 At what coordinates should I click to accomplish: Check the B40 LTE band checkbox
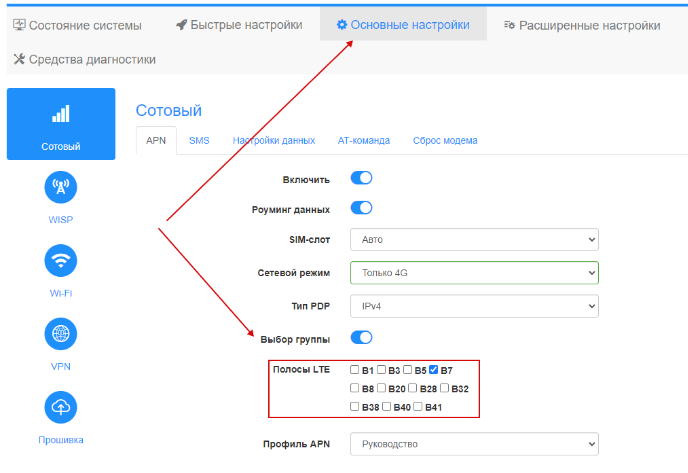386,406
